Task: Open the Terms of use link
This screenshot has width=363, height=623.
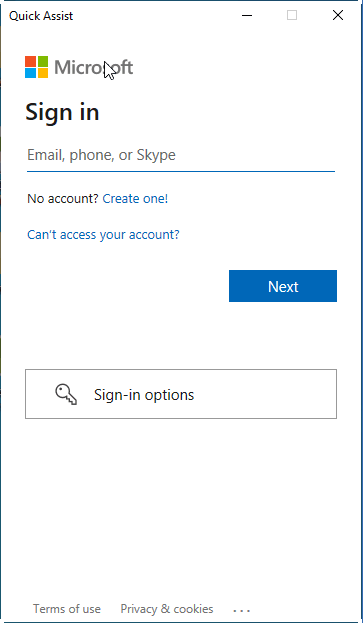Action: coord(67,609)
